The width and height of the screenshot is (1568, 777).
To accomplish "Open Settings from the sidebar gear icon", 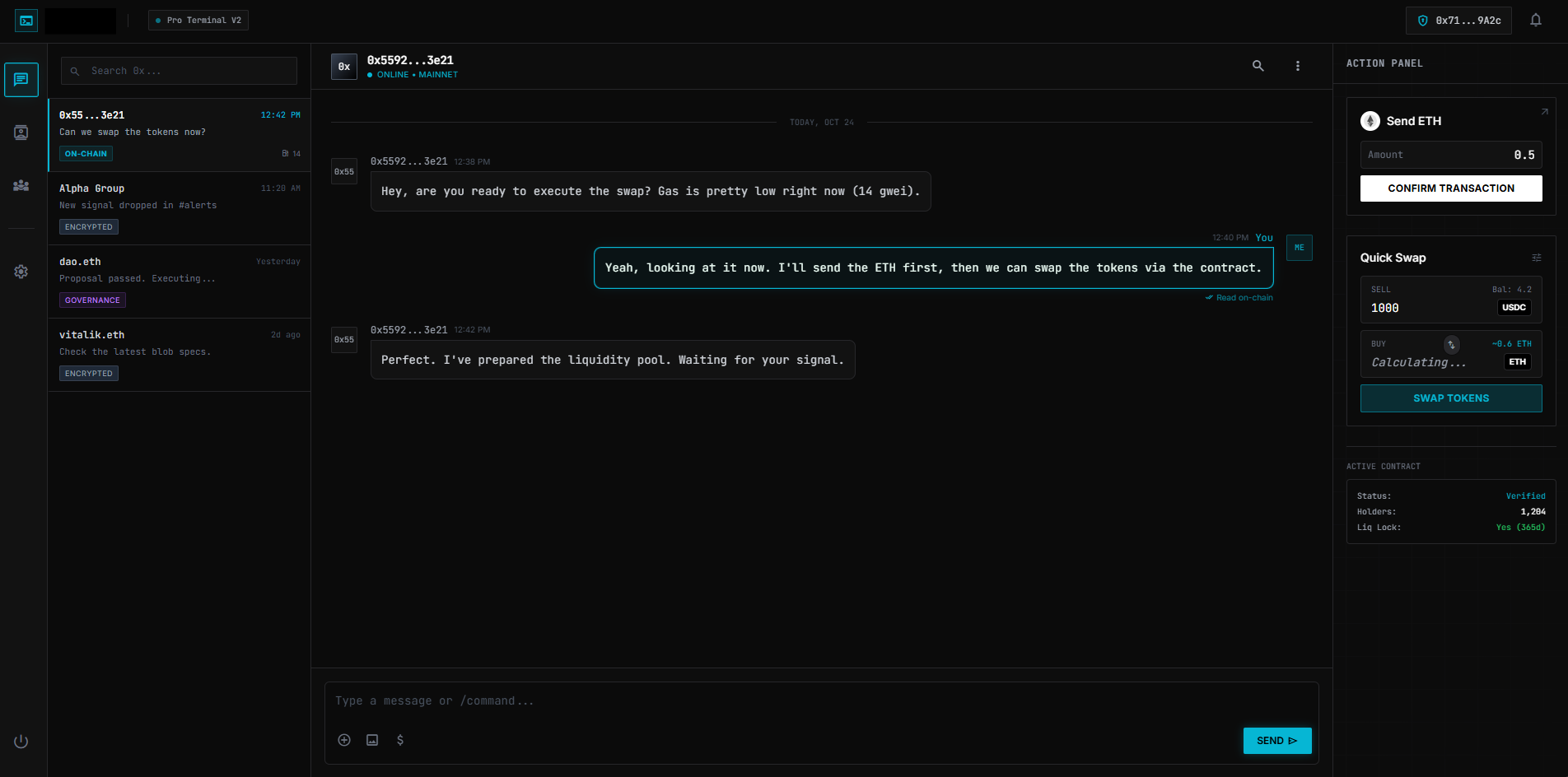I will (x=21, y=271).
